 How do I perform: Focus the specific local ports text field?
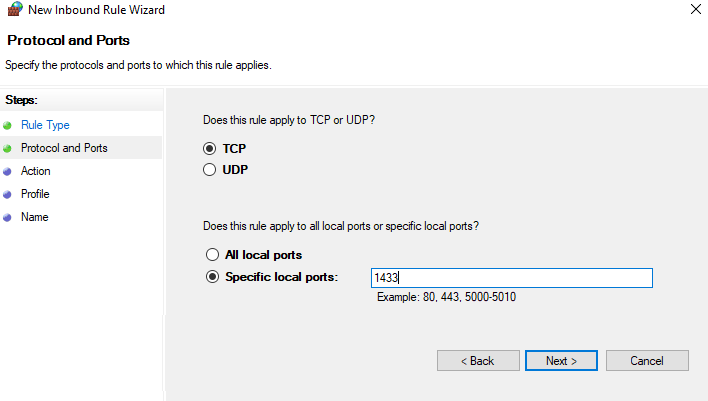point(510,278)
